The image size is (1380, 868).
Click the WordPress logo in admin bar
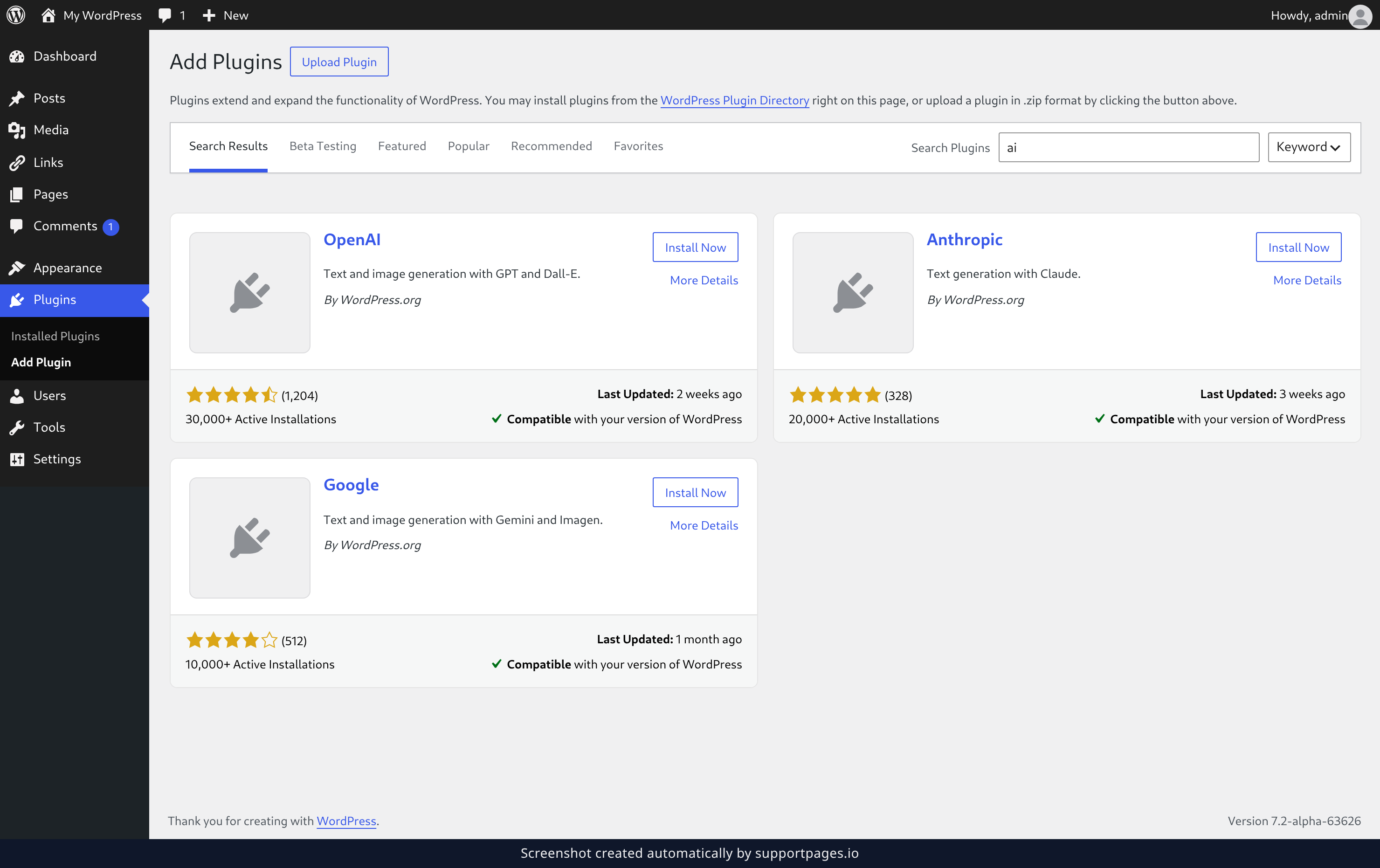pos(16,15)
